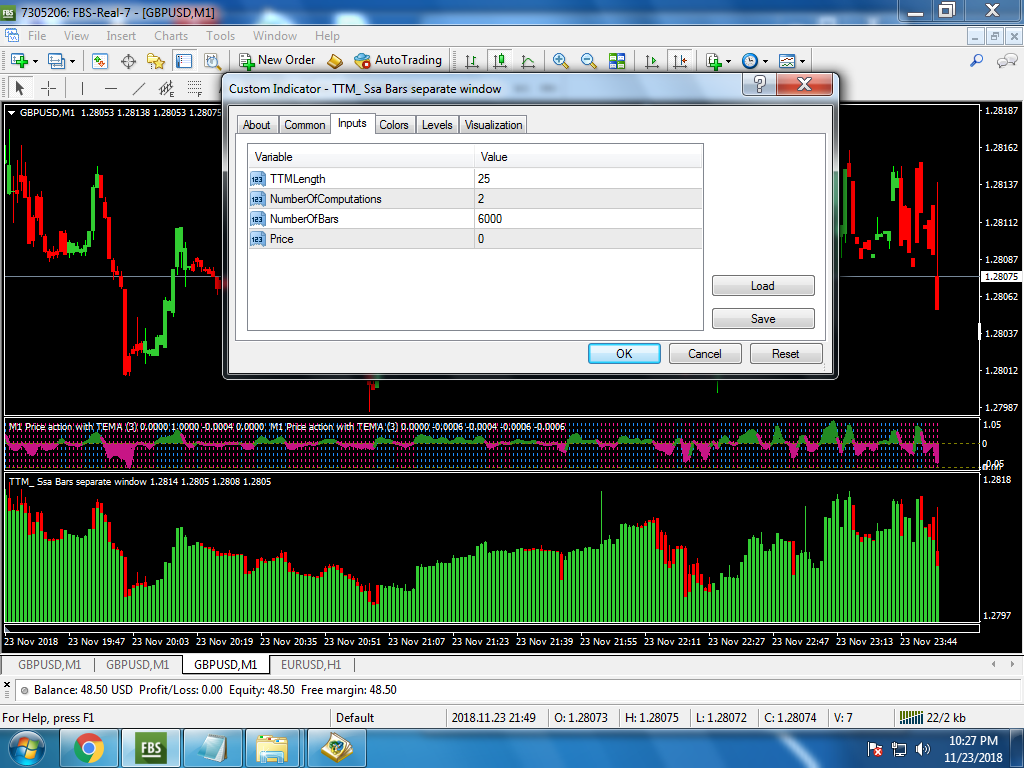
Task: Select the Line chart type icon
Action: [528, 61]
